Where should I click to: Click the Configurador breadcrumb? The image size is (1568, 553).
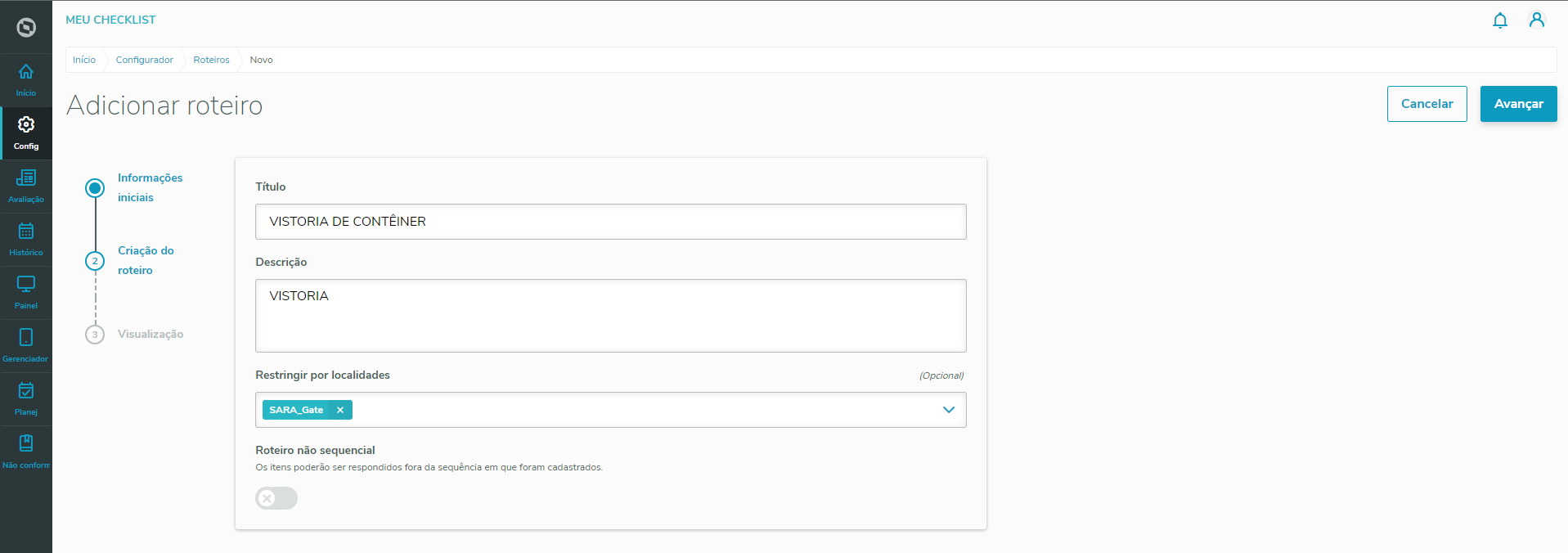coord(144,60)
